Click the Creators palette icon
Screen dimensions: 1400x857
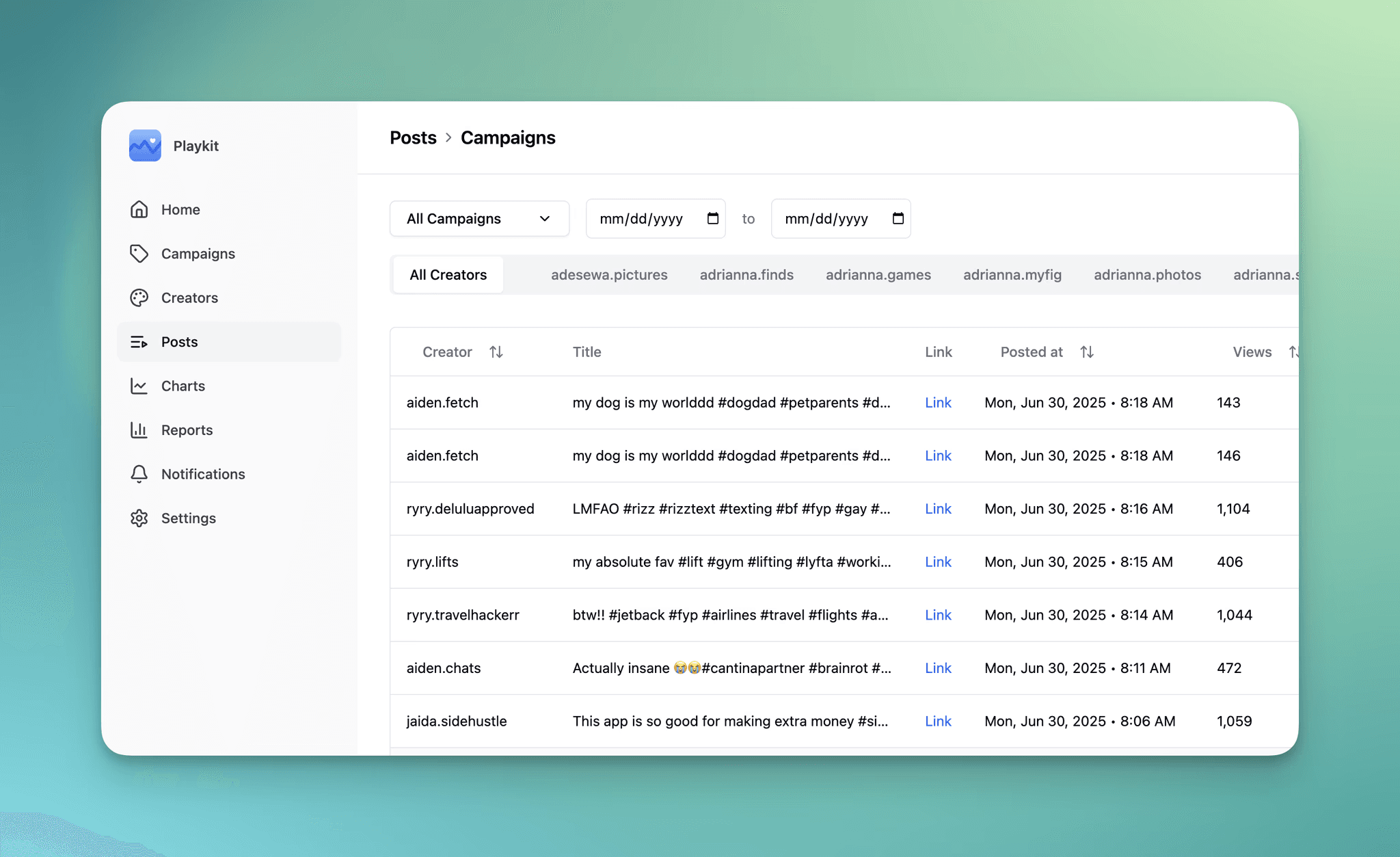(139, 298)
